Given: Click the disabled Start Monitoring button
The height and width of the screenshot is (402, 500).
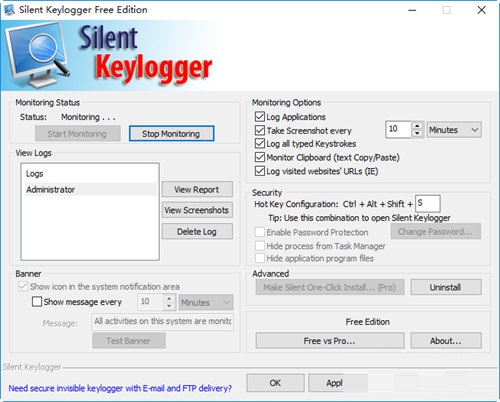Looking at the screenshot, I should 77,134.
